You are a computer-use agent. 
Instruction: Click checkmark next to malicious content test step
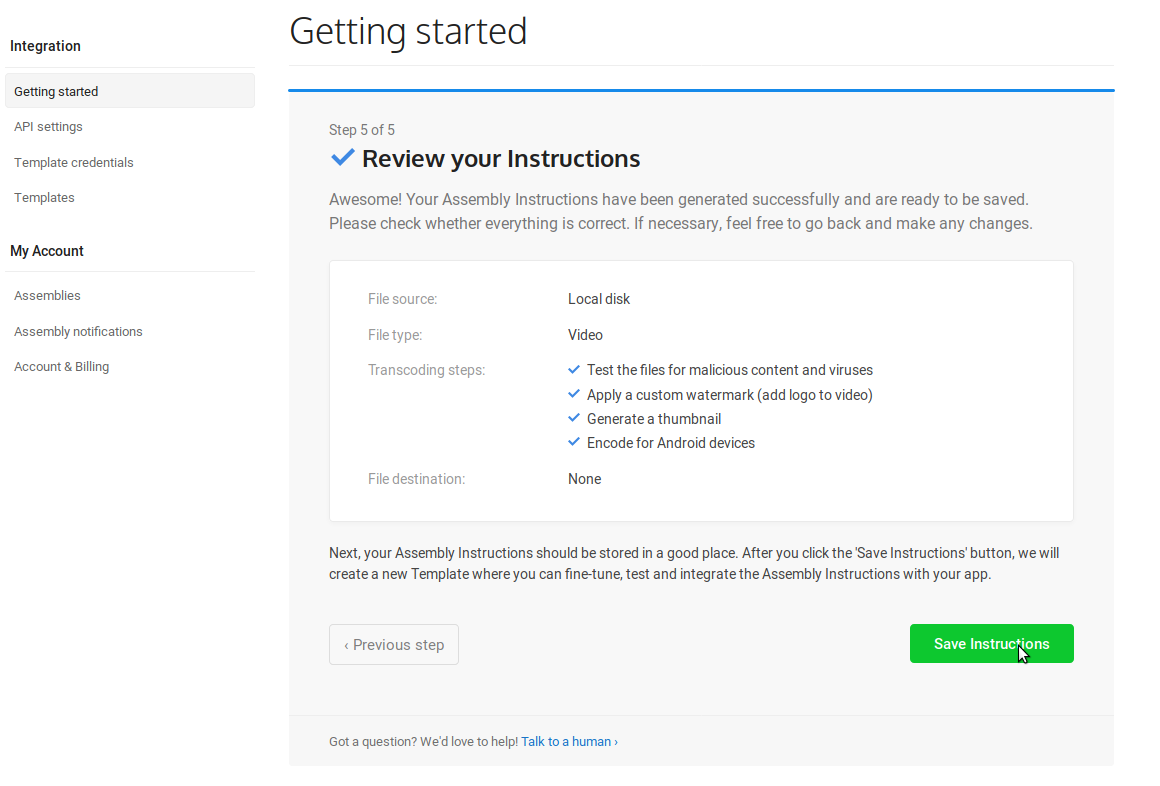pyautogui.click(x=574, y=369)
